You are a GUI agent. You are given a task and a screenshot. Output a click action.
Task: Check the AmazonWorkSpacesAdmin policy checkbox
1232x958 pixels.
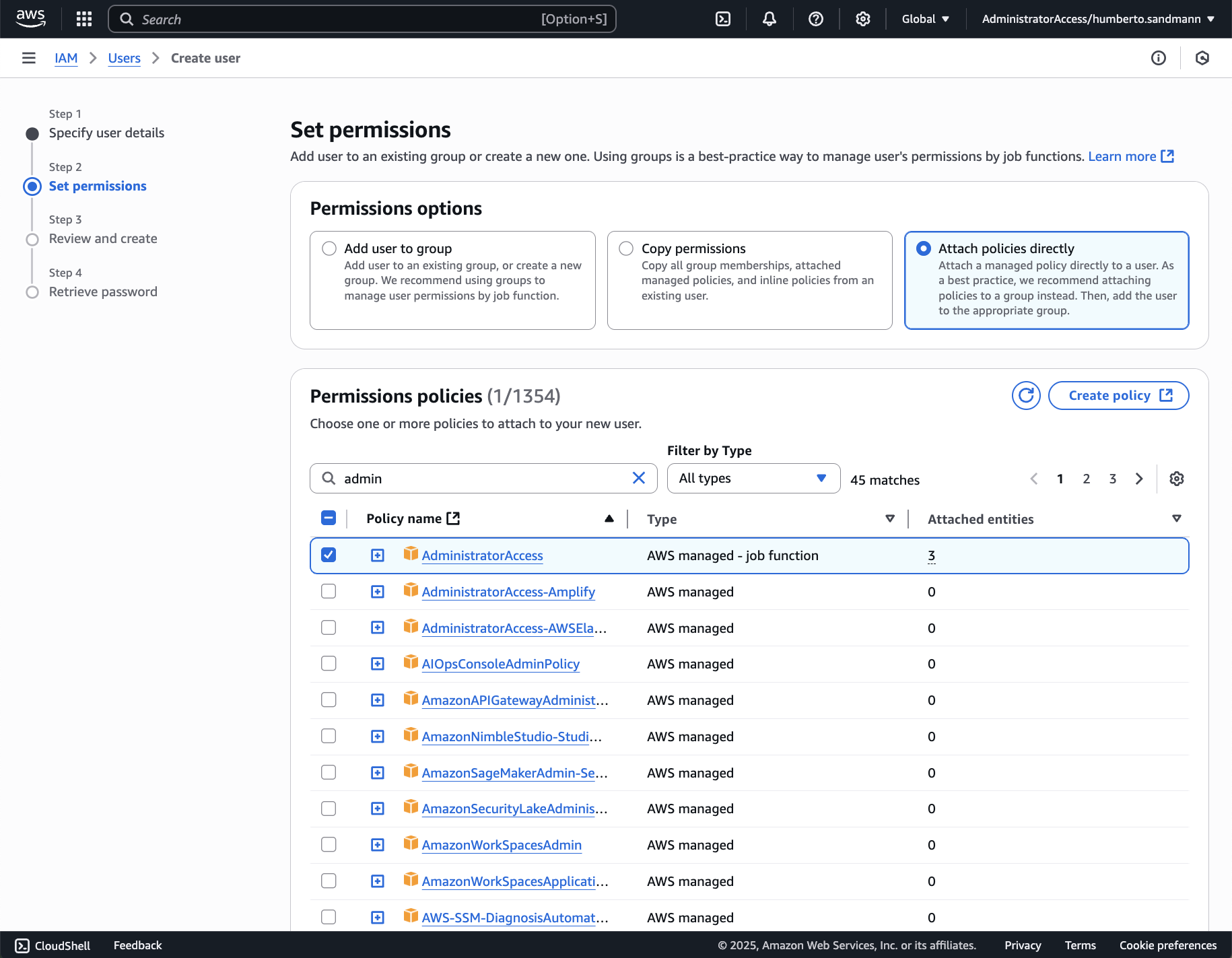coord(329,845)
